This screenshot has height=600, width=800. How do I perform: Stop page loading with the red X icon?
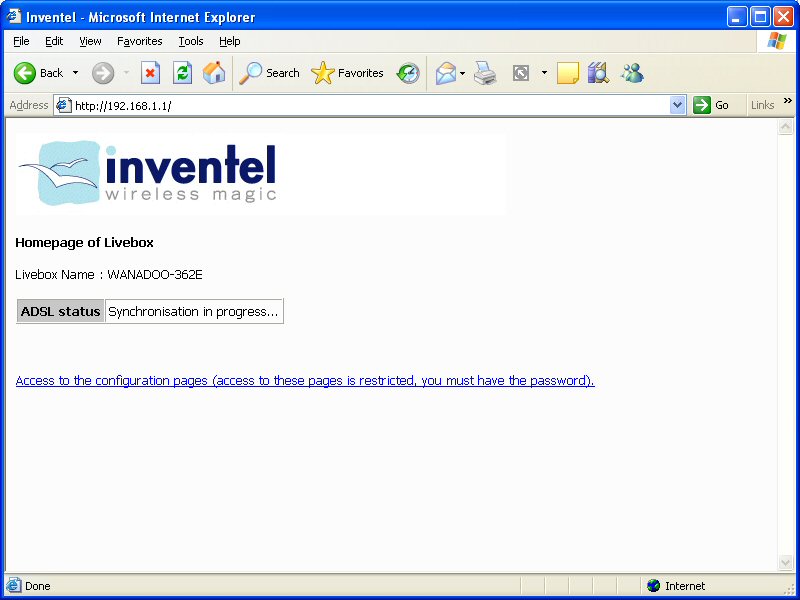(x=150, y=73)
